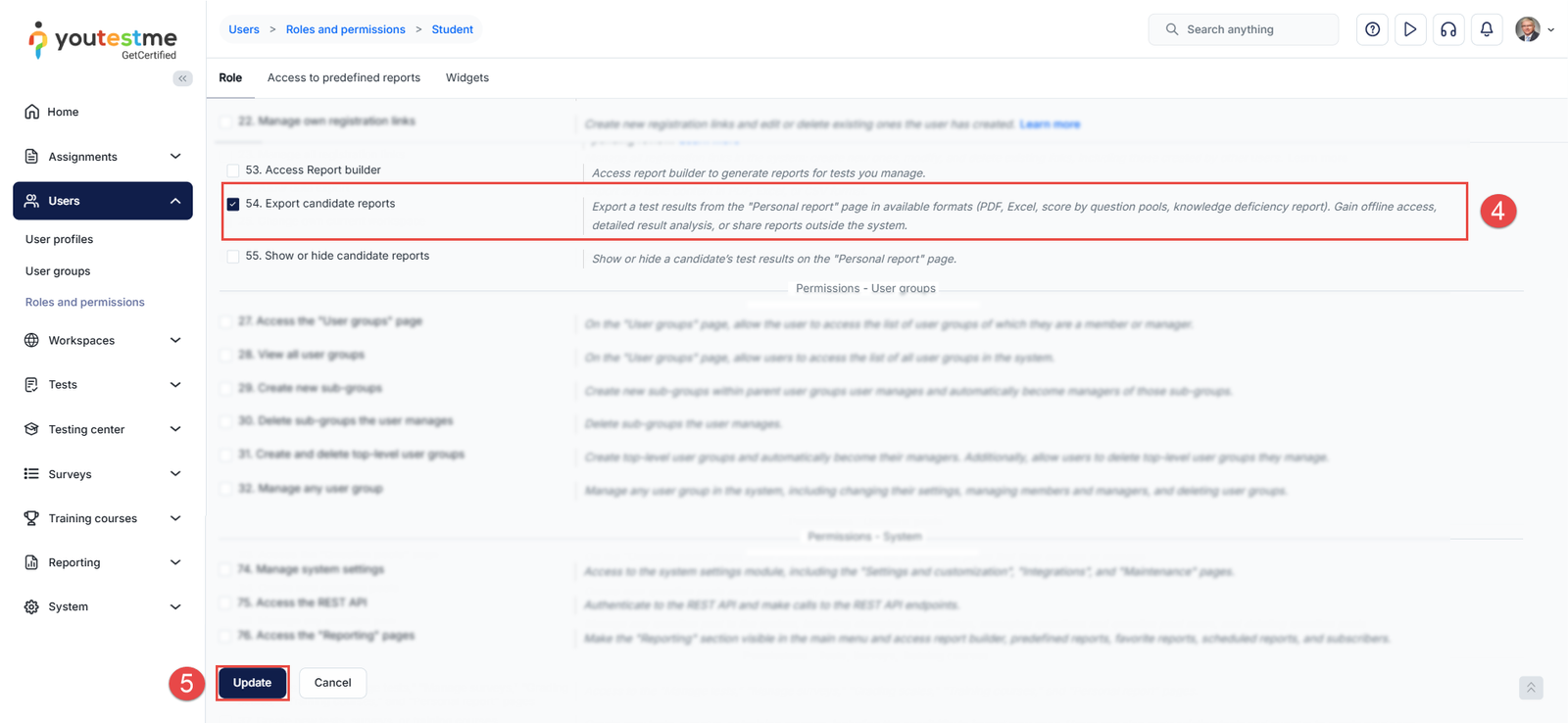The image size is (1568, 723).
Task: Switch to Access to predefined reports tab
Action: [344, 78]
